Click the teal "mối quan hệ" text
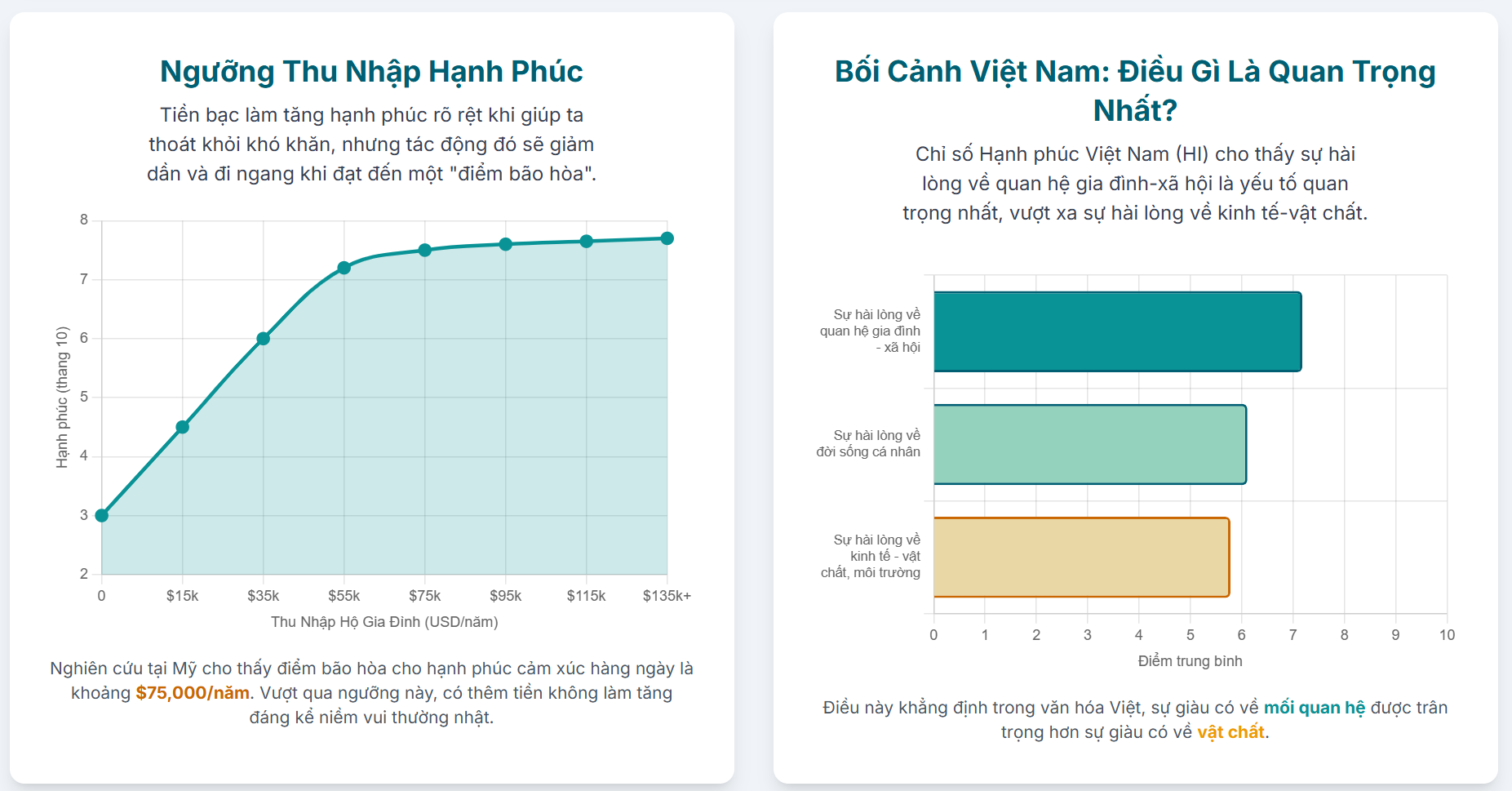This screenshot has height=791, width=1512. coord(1314,708)
